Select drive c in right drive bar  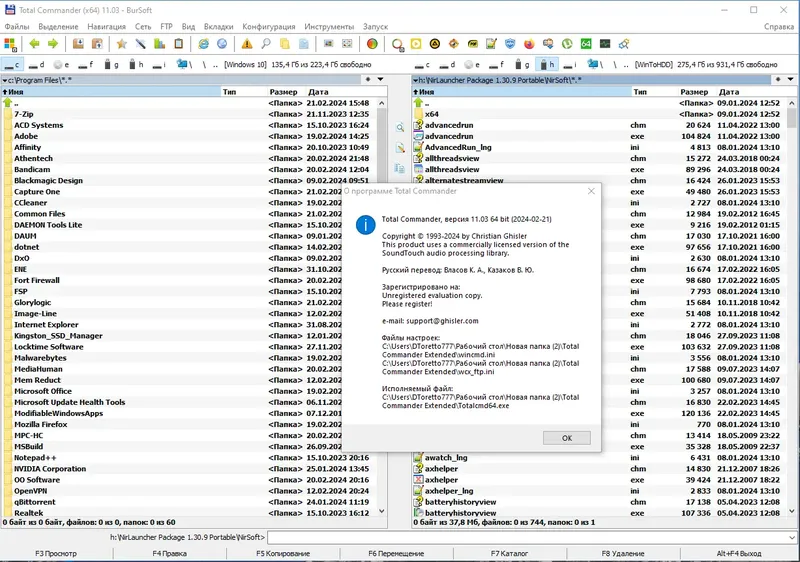[x=422, y=65]
